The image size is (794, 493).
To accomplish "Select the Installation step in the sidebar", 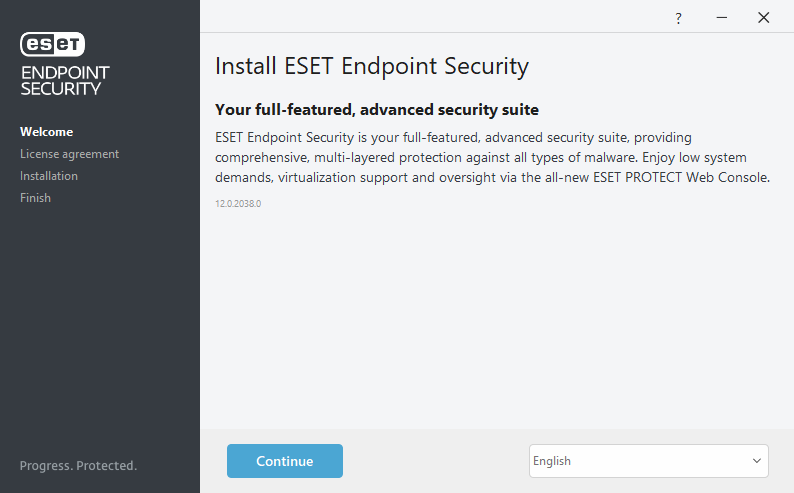I will click(49, 176).
